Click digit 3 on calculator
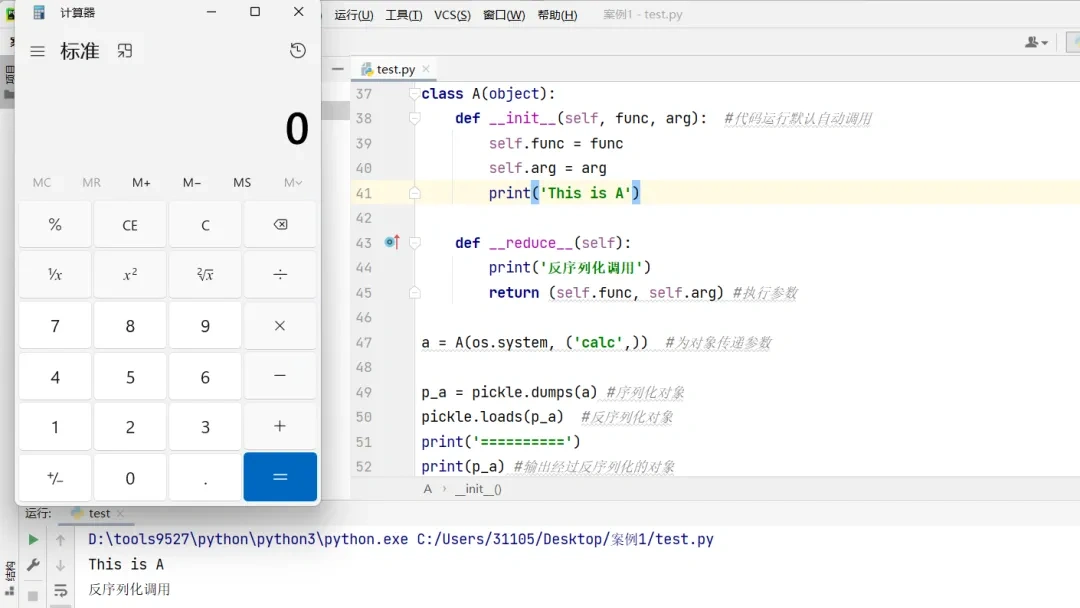 [x=205, y=427]
